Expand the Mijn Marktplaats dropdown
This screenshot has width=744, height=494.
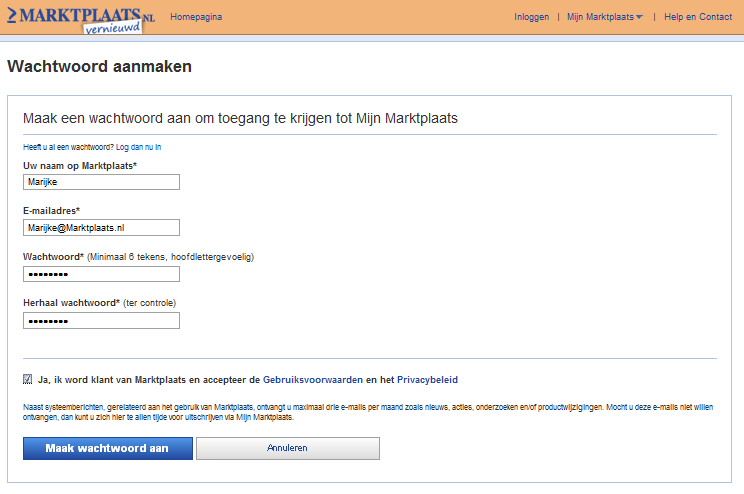pos(604,17)
